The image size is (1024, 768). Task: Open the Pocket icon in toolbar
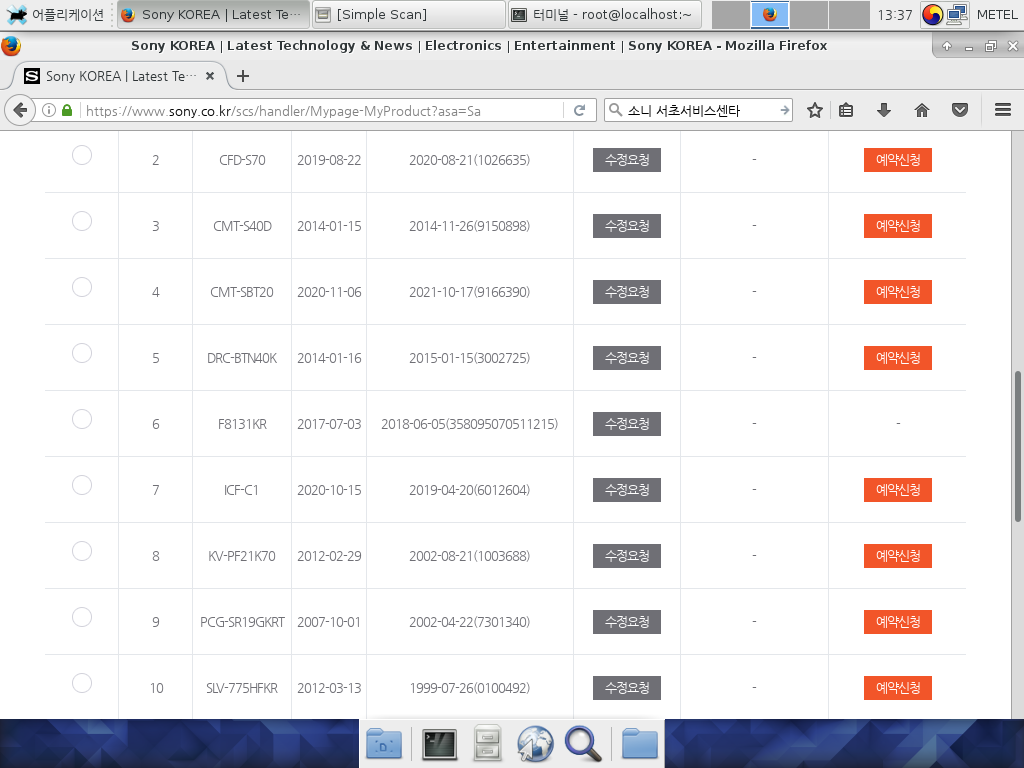pos(959,111)
